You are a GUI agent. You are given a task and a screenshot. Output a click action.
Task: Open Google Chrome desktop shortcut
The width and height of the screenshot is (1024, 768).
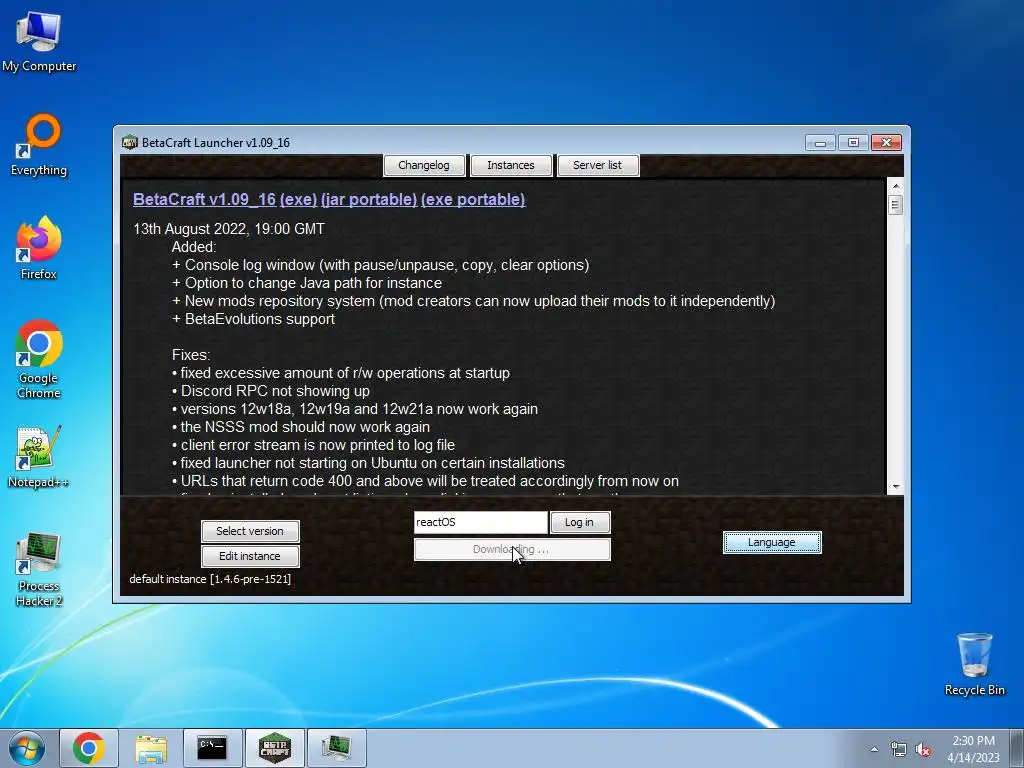coord(39,359)
